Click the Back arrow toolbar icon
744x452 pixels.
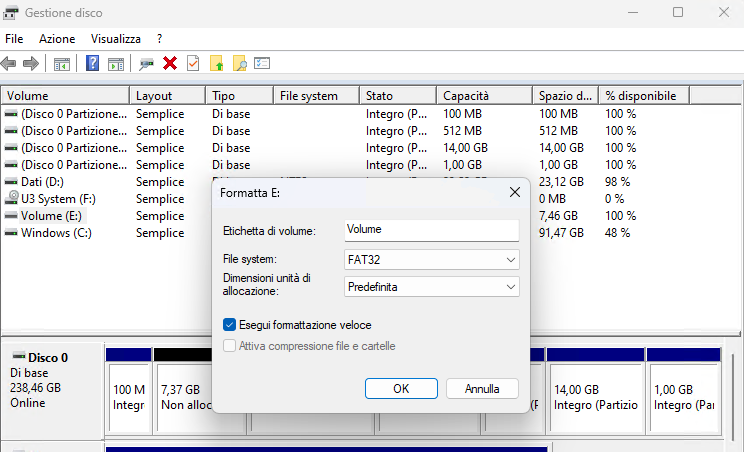coord(9,63)
